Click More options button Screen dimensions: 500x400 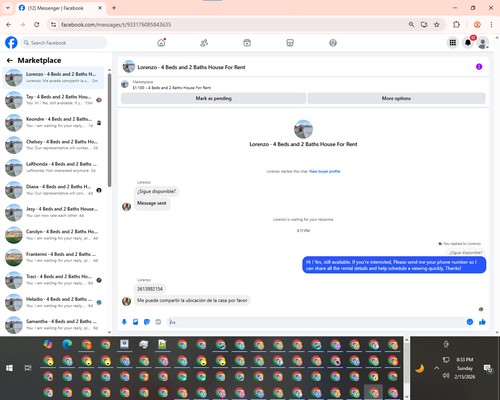396,98
